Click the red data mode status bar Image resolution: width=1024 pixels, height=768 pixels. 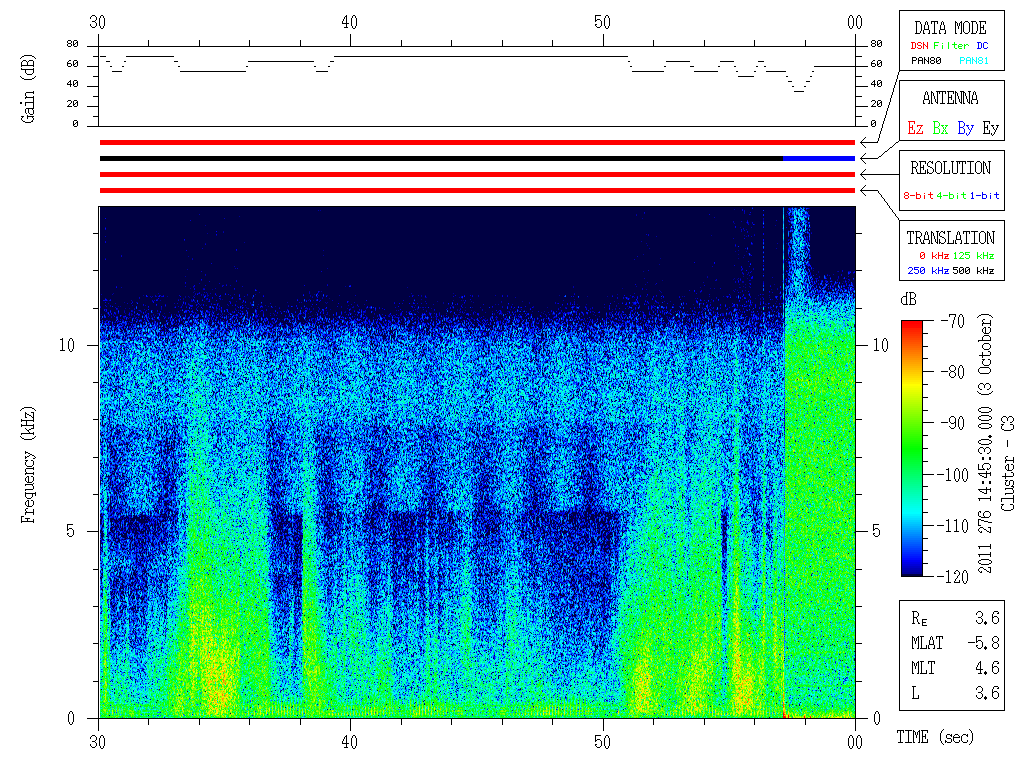[477, 142]
